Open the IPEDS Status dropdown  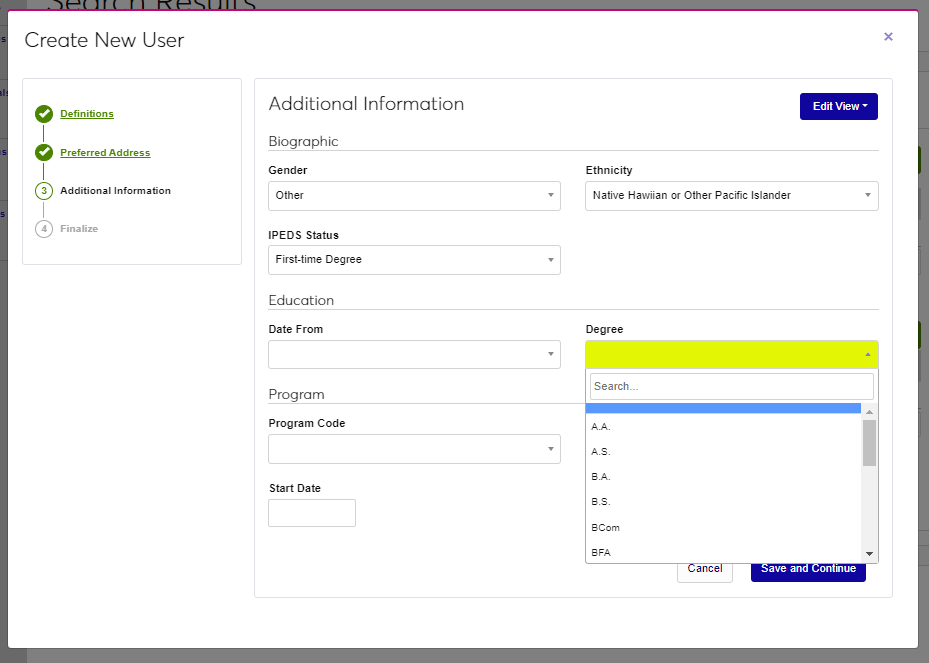pyautogui.click(x=414, y=260)
